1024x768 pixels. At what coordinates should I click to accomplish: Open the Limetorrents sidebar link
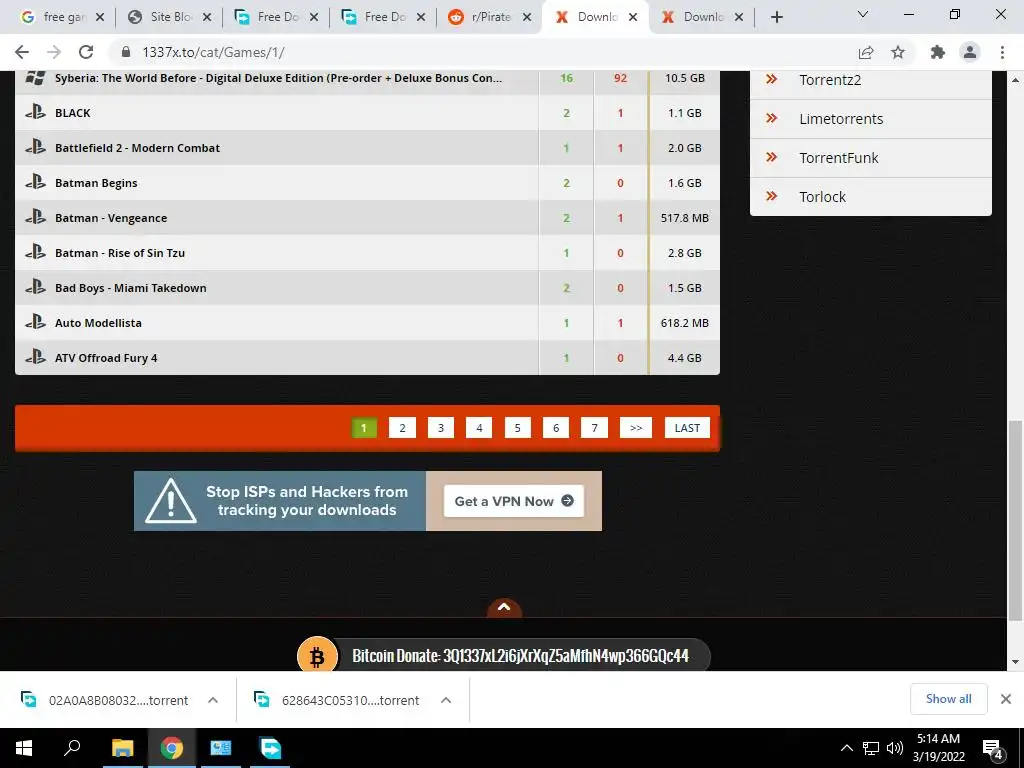coord(841,119)
